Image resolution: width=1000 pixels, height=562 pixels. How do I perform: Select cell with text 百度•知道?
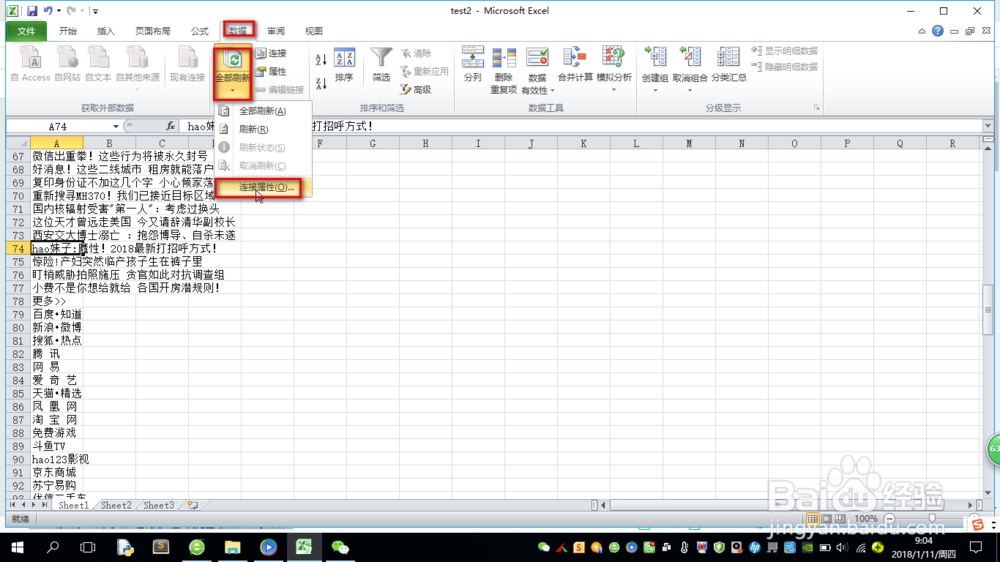57,314
